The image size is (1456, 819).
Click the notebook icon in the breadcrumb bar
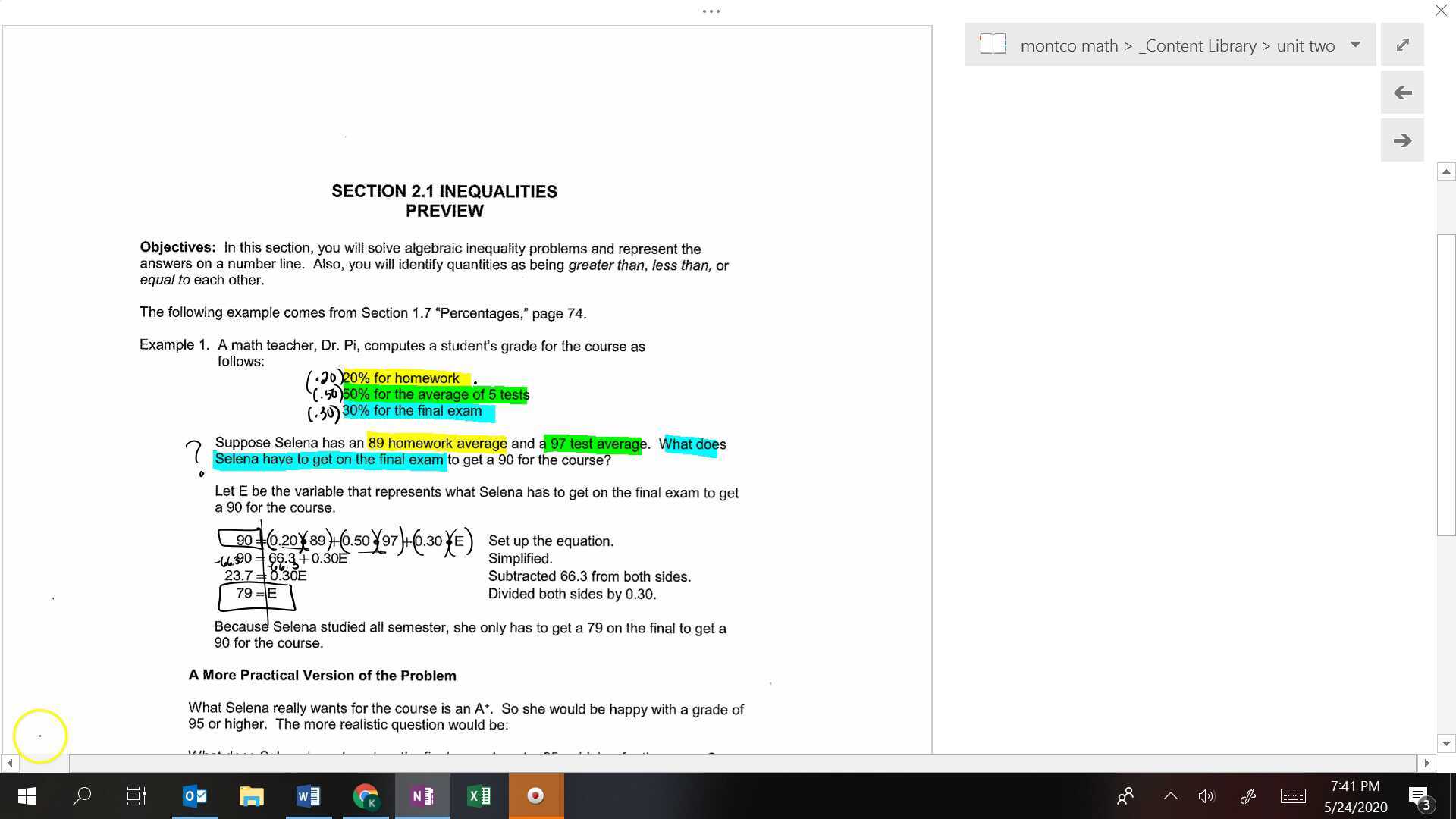pos(993,44)
